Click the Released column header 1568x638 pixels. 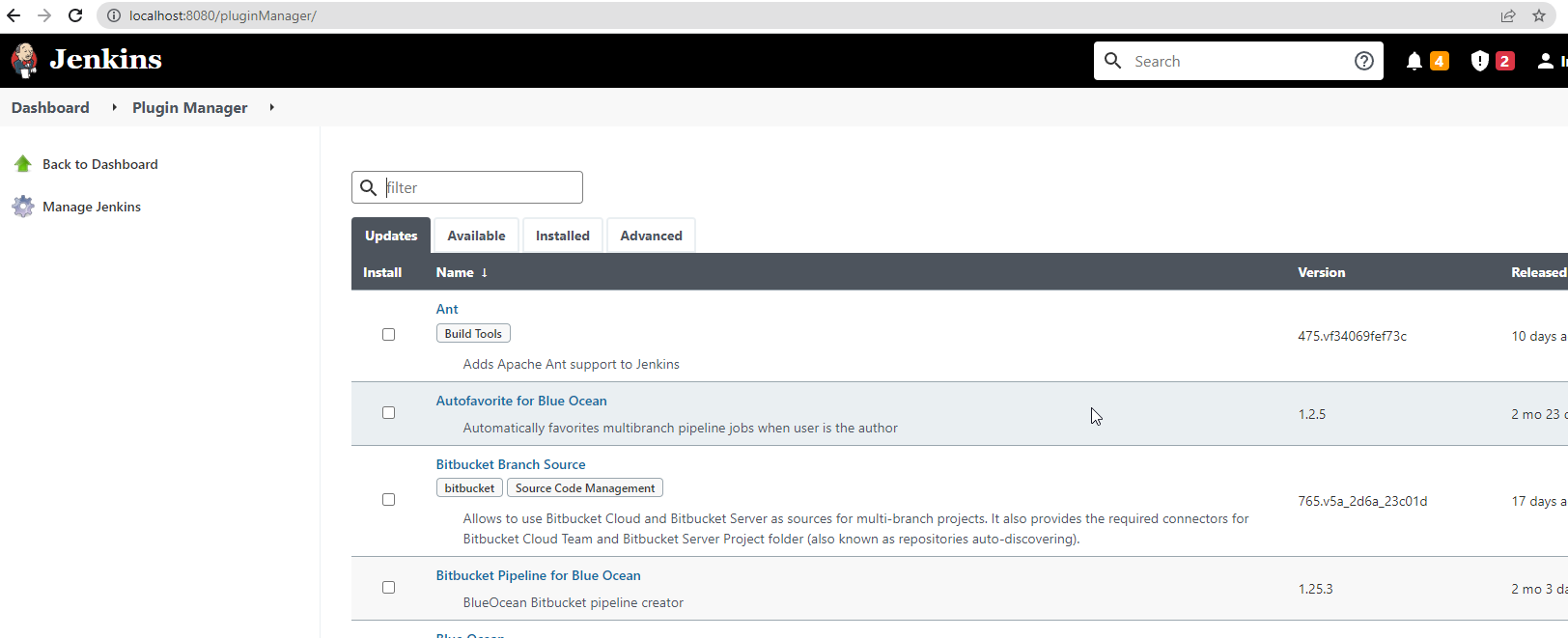click(x=1539, y=272)
